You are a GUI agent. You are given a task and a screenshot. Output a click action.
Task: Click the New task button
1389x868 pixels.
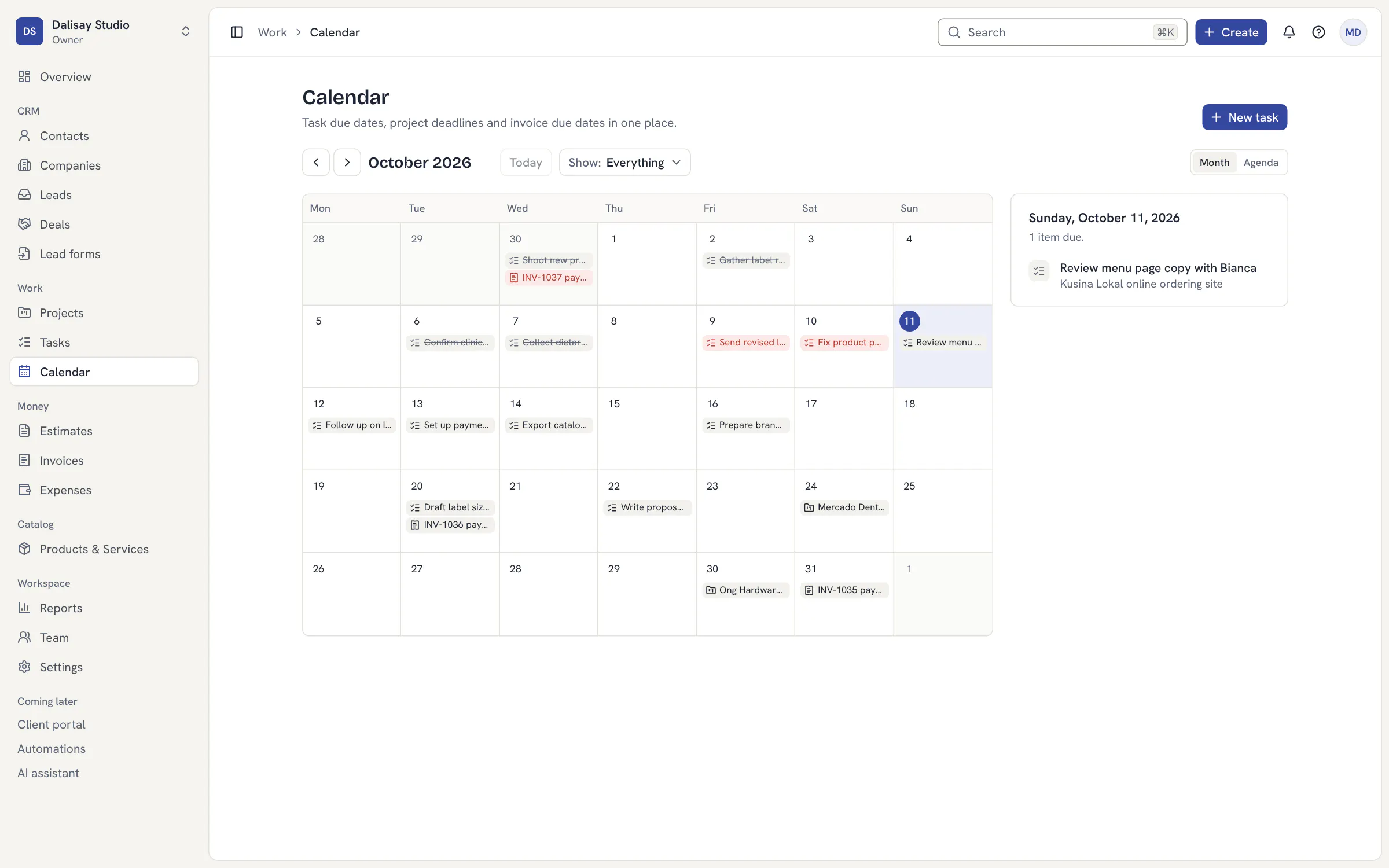1244,117
